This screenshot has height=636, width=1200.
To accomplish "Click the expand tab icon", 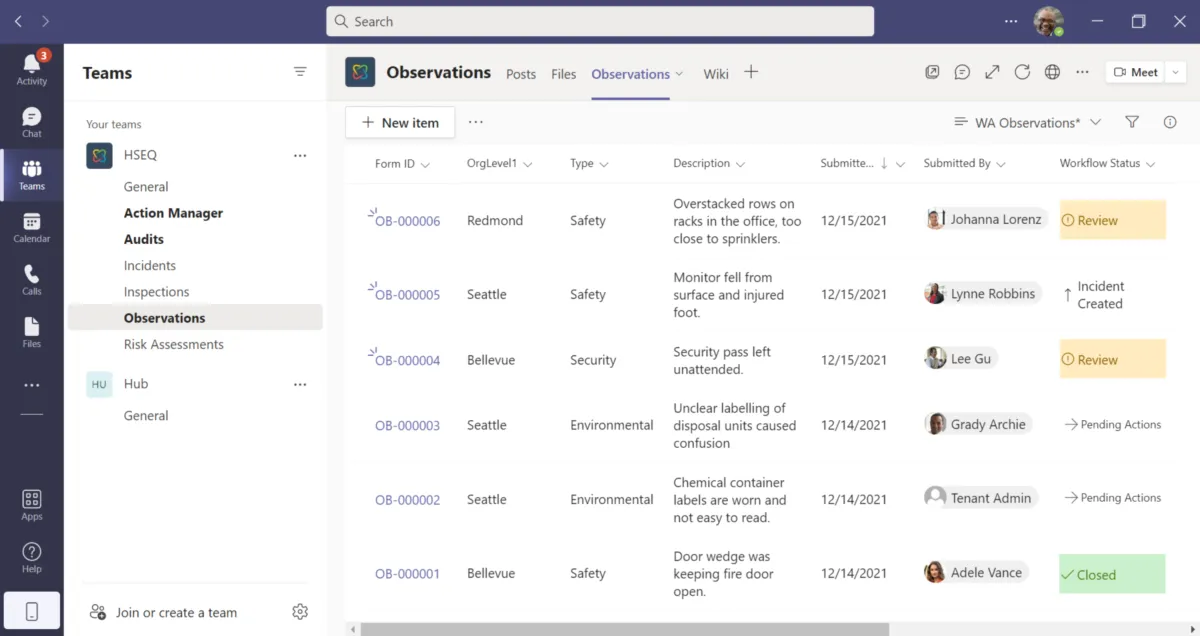I will tap(992, 72).
